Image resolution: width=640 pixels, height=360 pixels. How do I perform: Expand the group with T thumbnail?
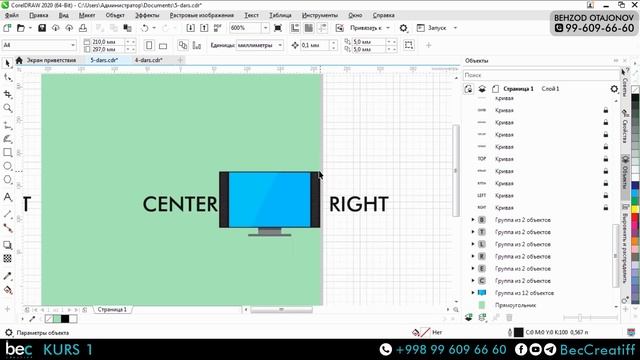(x=473, y=232)
